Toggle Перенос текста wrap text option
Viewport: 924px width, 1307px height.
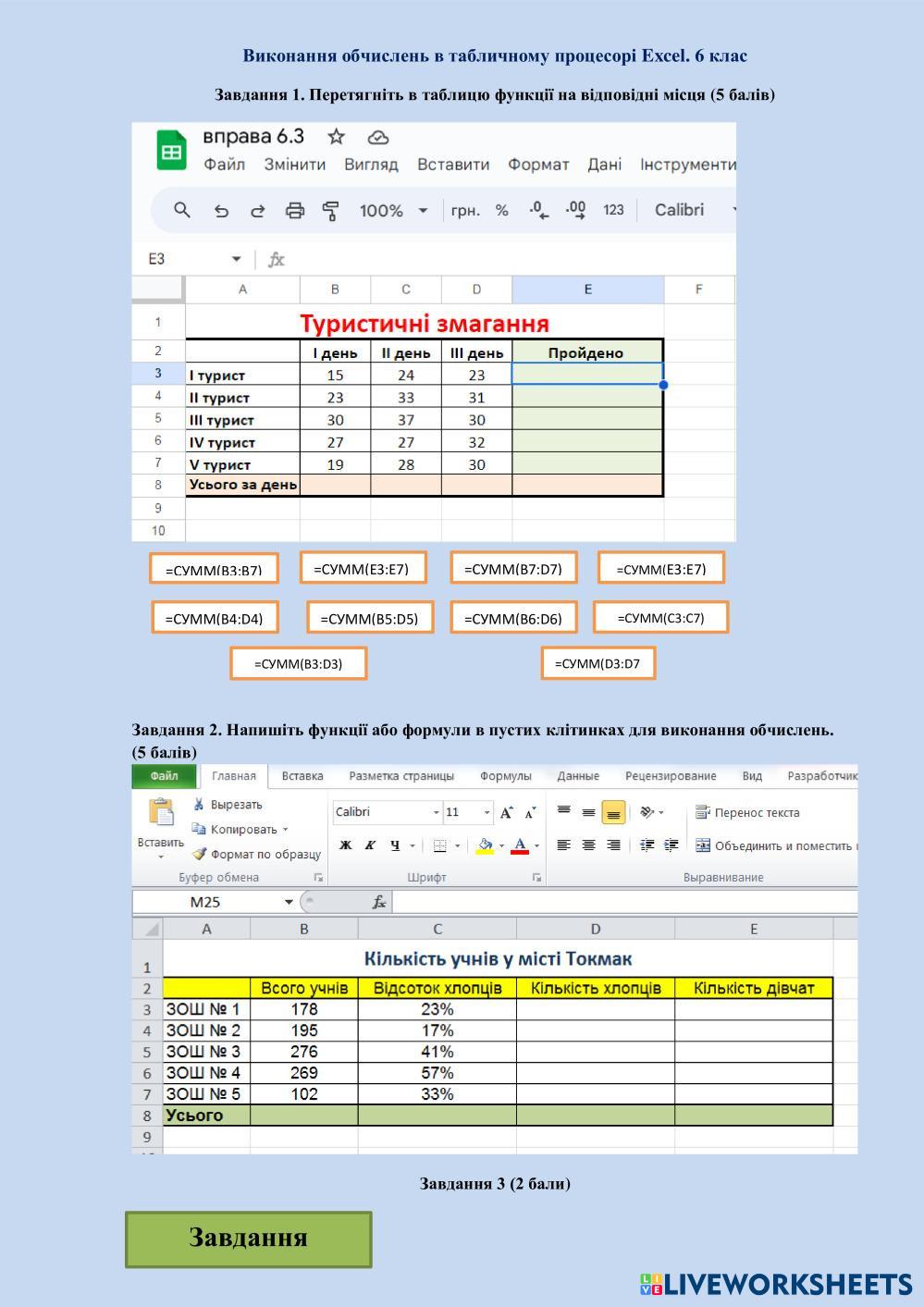pyautogui.click(x=747, y=812)
